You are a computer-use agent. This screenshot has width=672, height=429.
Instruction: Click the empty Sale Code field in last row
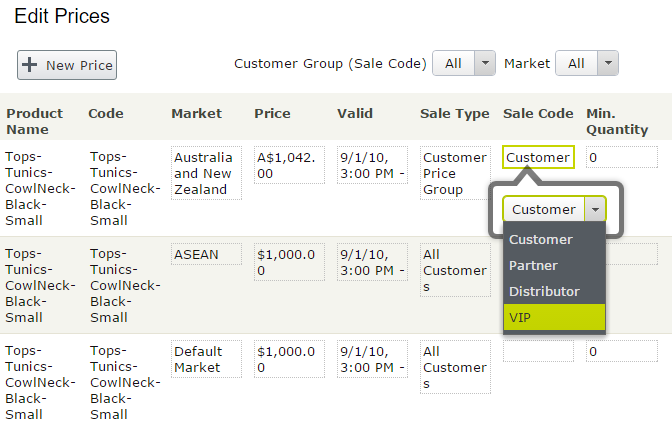(x=538, y=351)
